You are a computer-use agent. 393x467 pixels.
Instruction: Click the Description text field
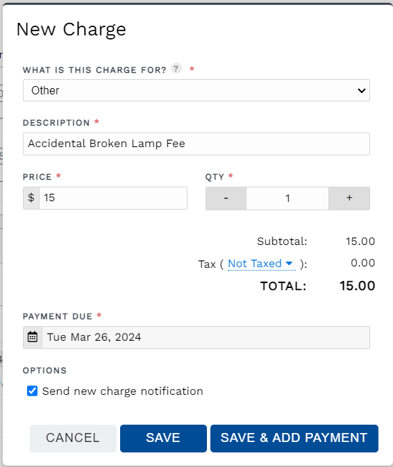(x=196, y=144)
